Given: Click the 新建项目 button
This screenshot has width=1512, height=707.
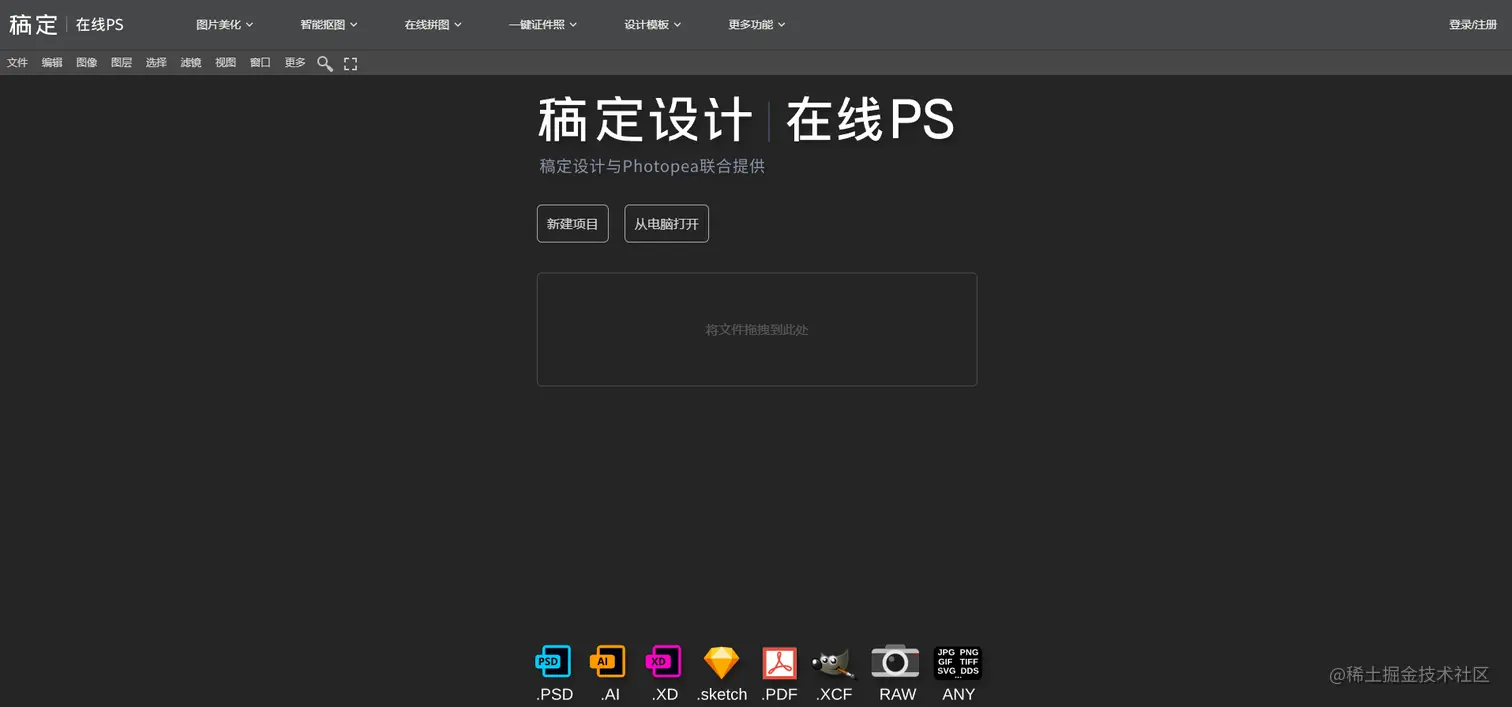Looking at the screenshot, I should tap(573, 224).
